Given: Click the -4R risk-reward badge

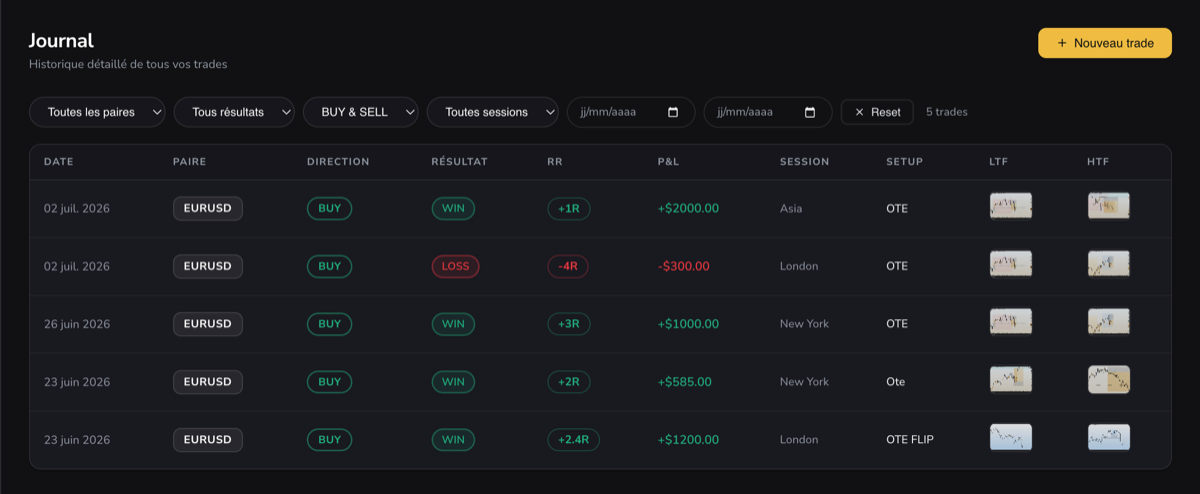Looking at the screenshot, I should point(568,266).
